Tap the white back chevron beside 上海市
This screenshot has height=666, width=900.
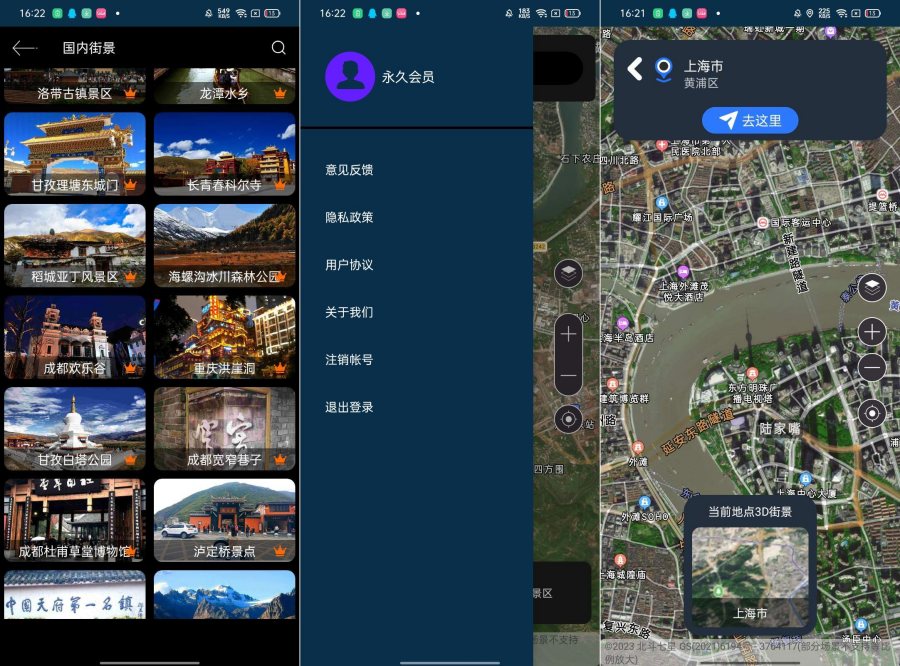[x=634, y=68]
